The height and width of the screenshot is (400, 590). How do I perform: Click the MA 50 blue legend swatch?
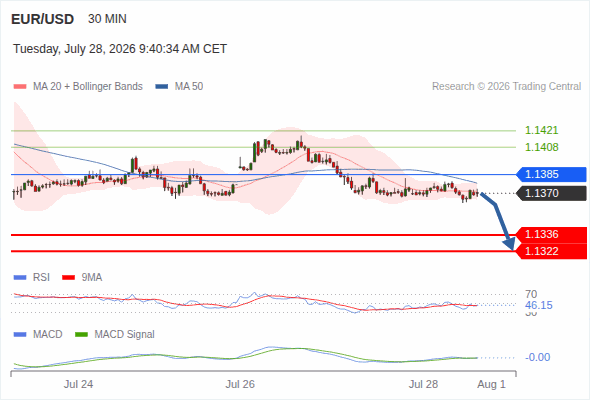click(162, 87)
